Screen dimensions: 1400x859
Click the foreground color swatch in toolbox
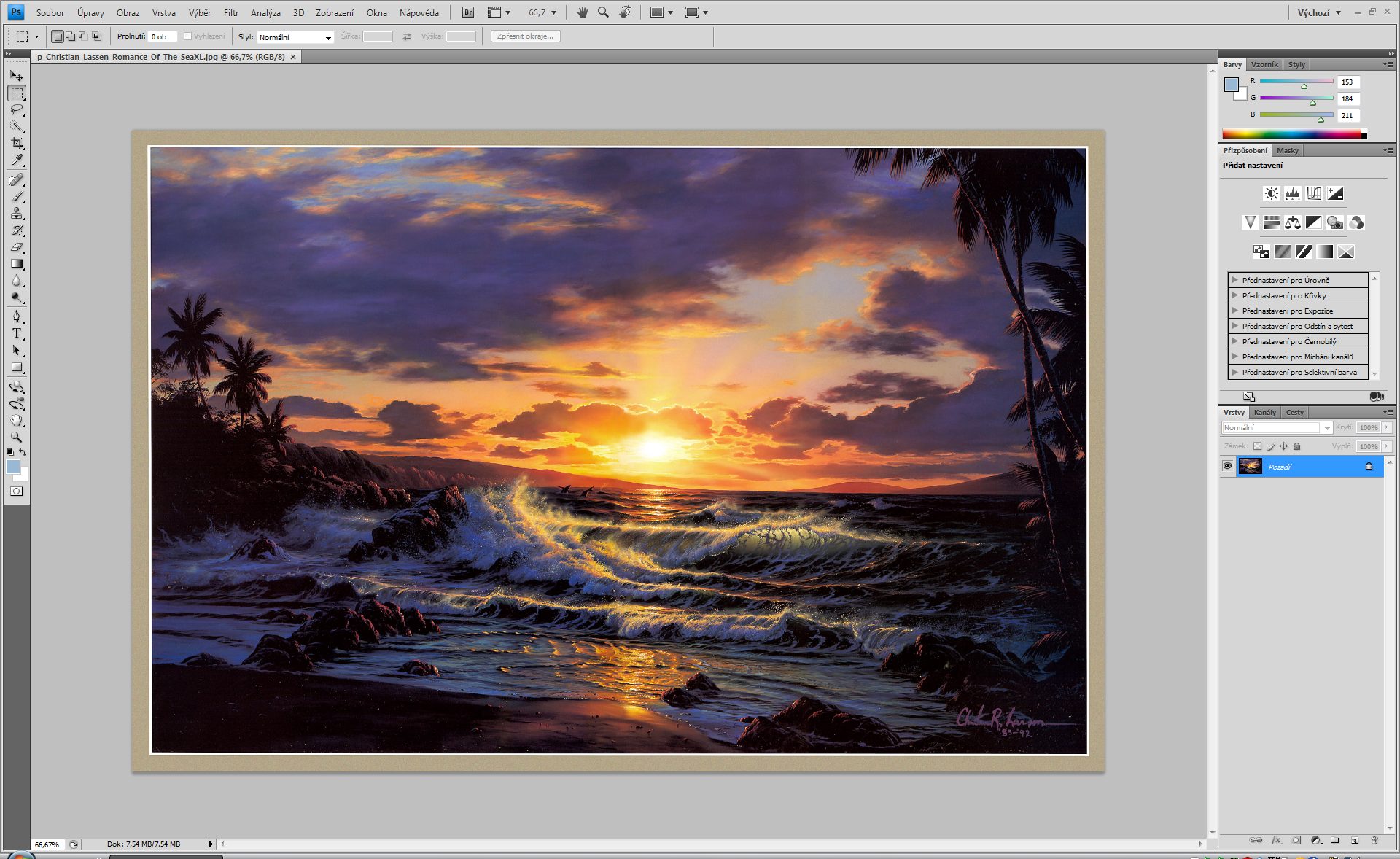click(12, 467)
